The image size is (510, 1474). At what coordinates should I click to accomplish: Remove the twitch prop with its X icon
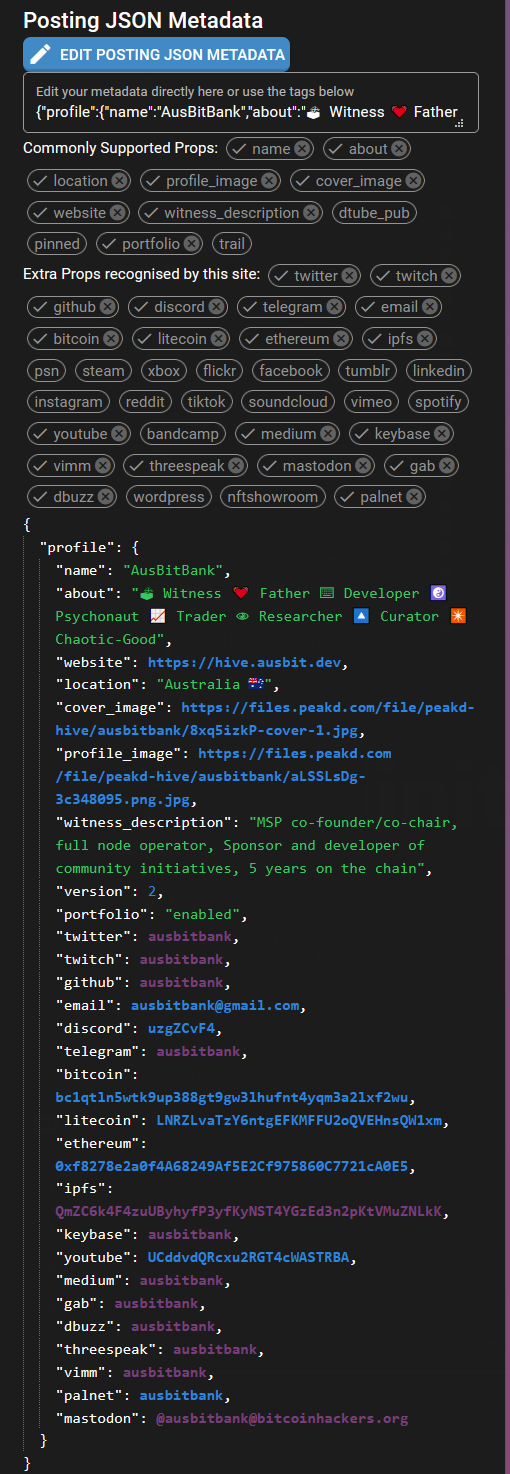(x=450, y=276)
